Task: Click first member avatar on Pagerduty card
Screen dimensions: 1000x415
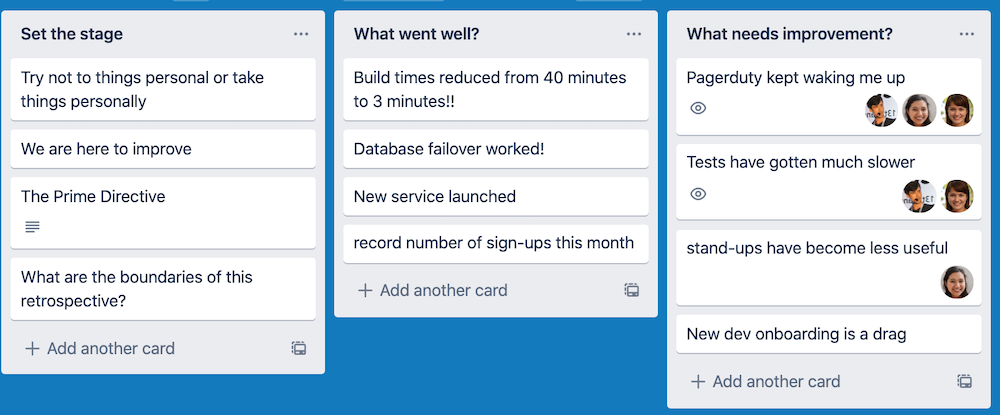Action: (882, 110)
